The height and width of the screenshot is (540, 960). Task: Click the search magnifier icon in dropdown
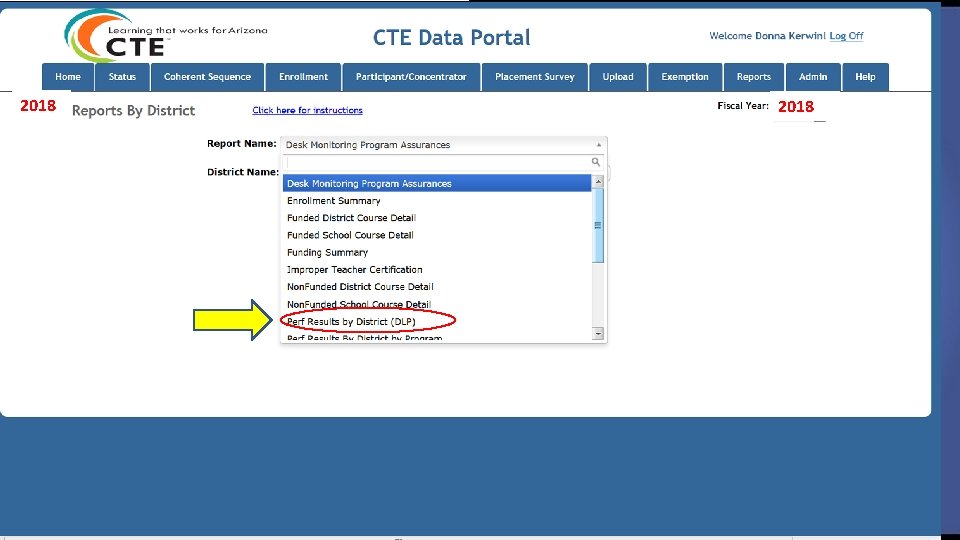(596, 162)
